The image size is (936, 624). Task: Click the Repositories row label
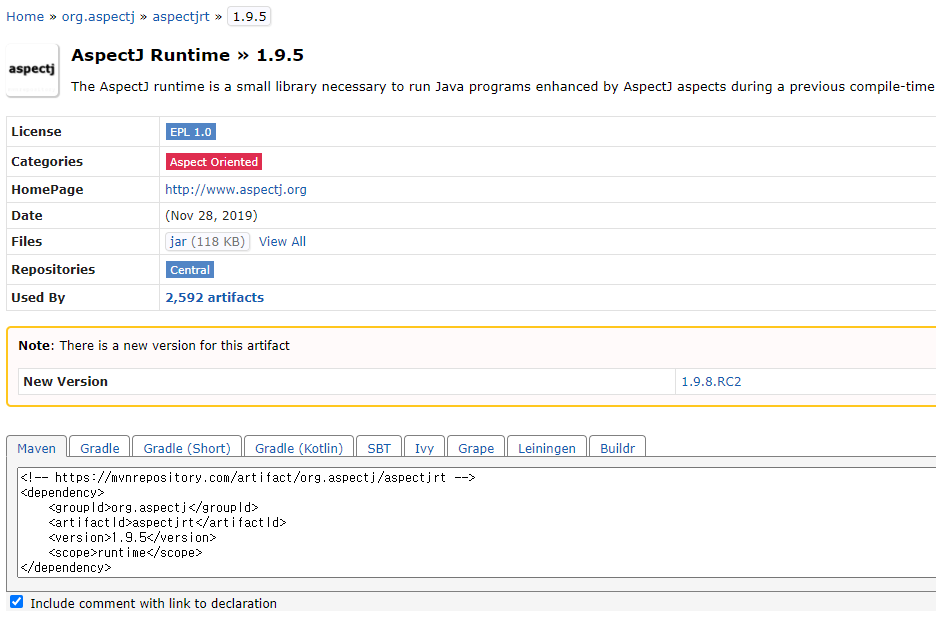[x=53, y=269]
